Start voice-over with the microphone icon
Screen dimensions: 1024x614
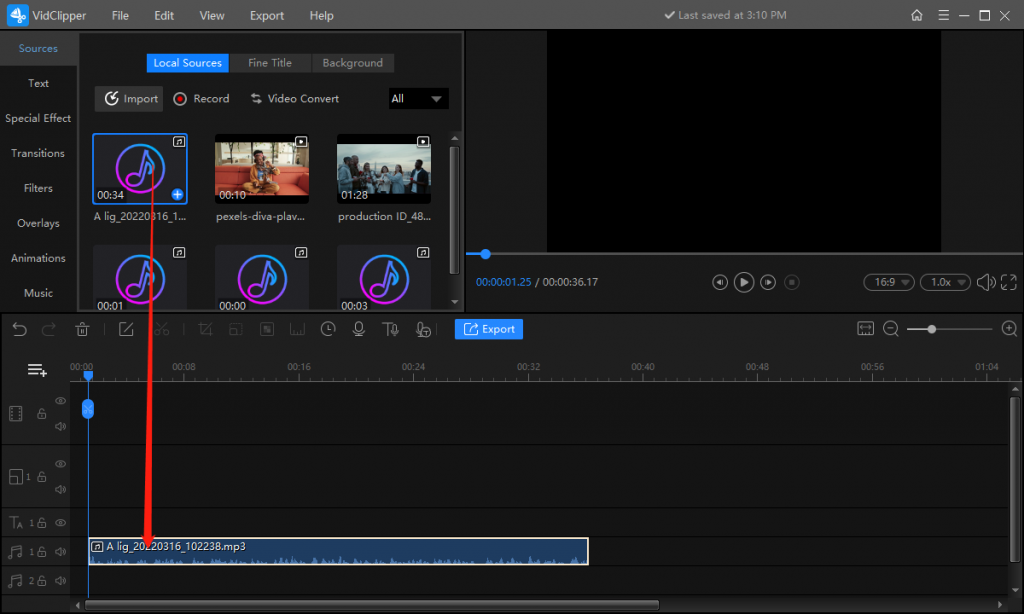coord(358,329)
